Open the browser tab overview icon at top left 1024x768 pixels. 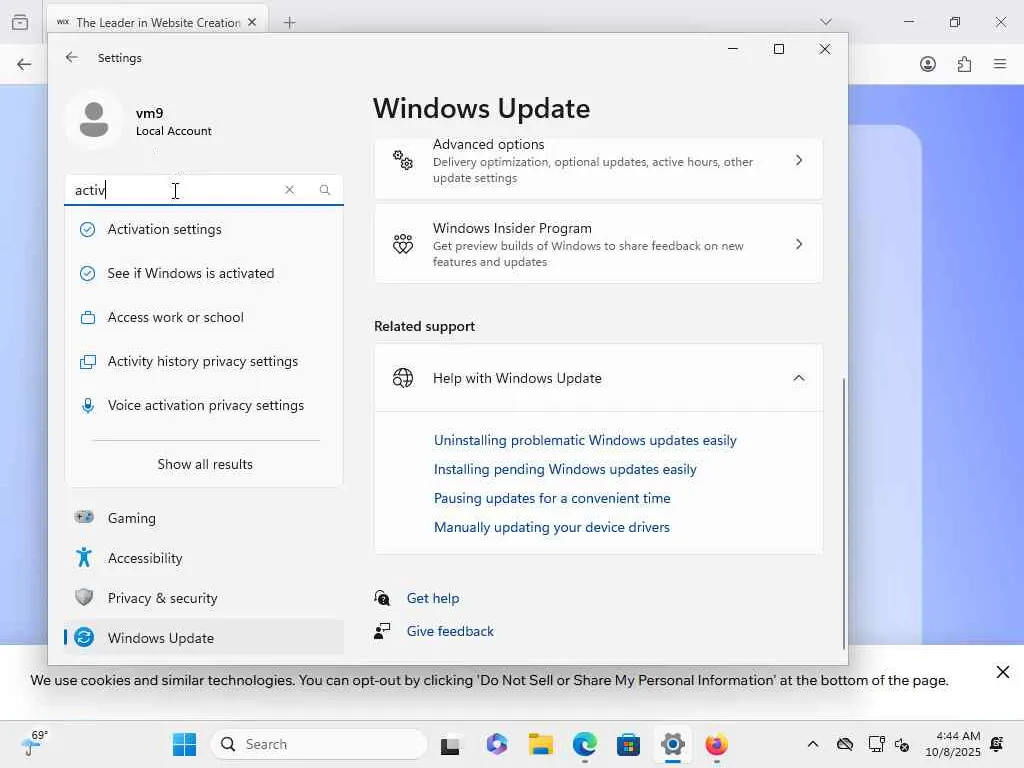click(x=20, y=22)
